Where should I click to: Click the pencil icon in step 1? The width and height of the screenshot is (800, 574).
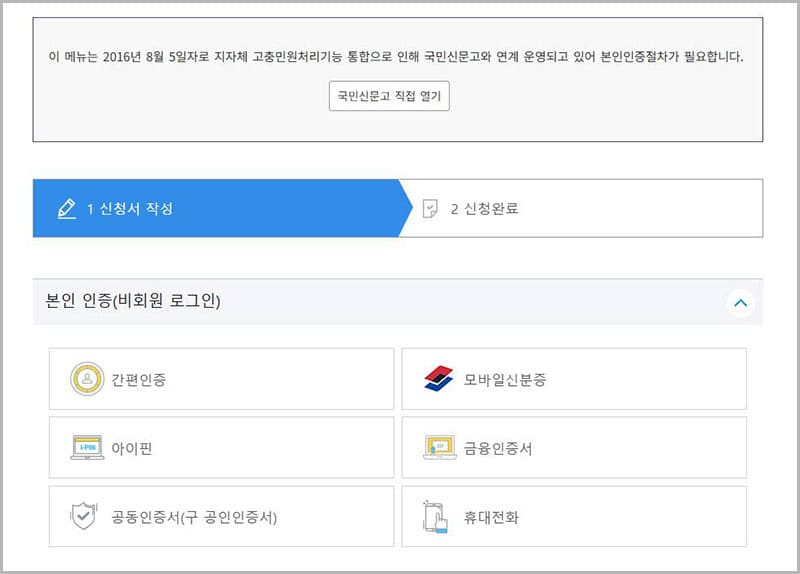(x=67, y=209)
